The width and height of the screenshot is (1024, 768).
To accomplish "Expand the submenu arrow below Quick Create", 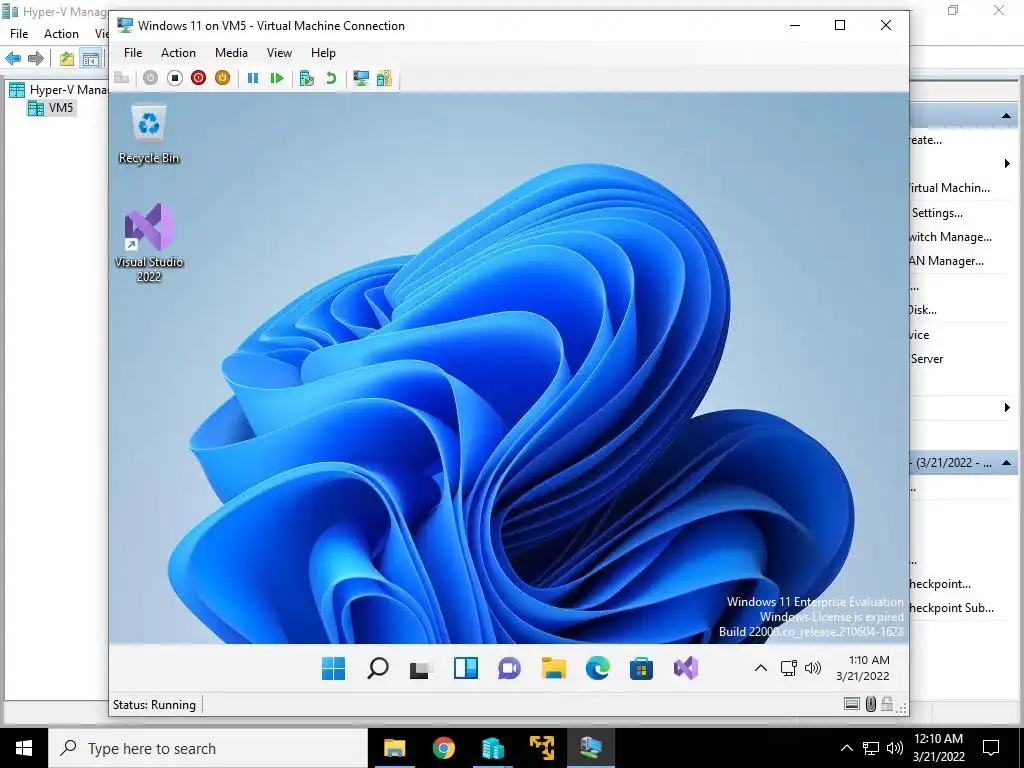I will (x=1007, y=163).
